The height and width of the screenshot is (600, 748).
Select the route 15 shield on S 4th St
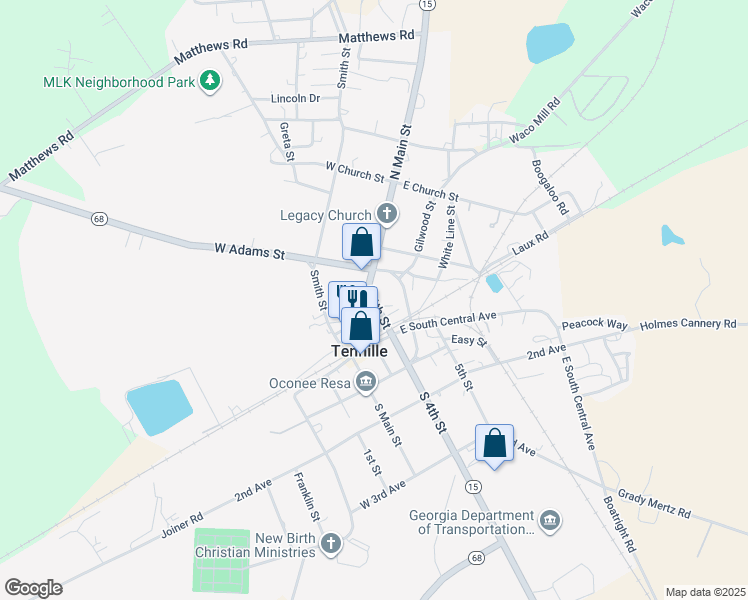[473, 487]
